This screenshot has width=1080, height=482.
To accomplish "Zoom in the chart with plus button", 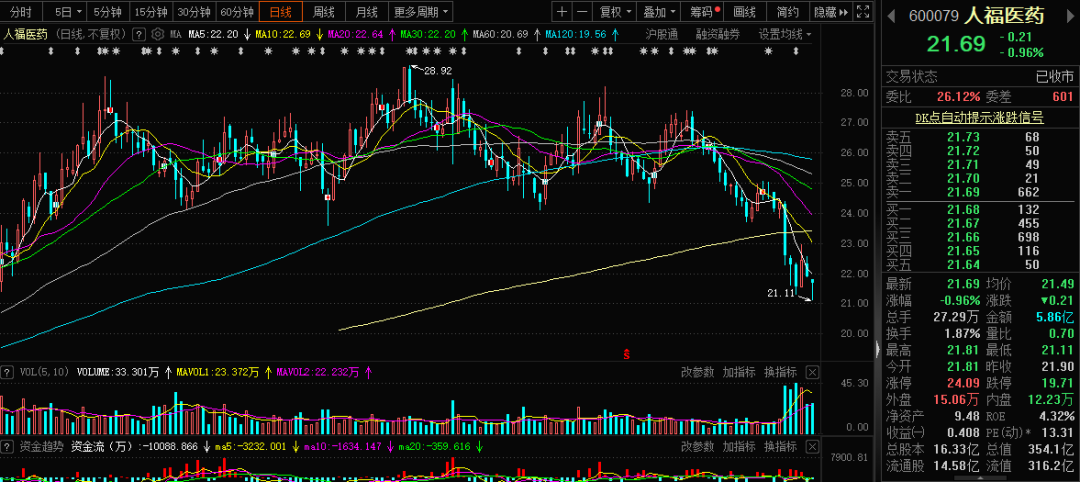I will coord(563,12).
